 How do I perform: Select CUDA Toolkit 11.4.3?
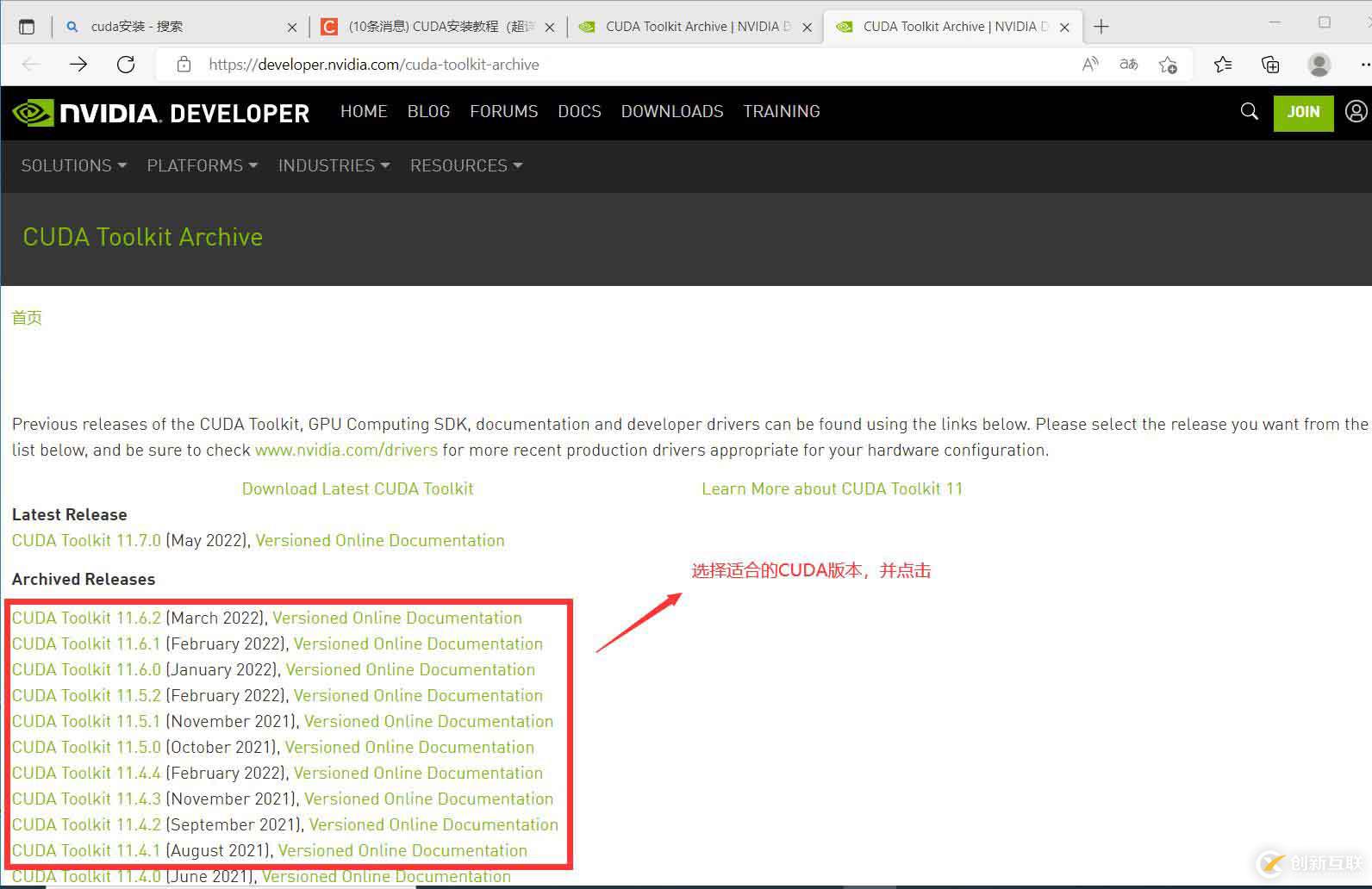[x=86, y=799]
